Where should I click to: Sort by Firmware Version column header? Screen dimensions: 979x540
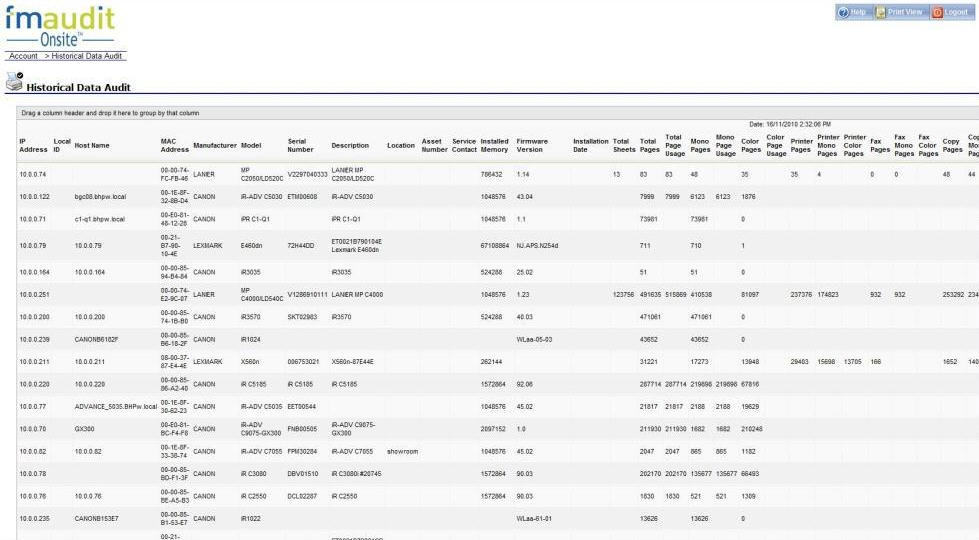532,145
